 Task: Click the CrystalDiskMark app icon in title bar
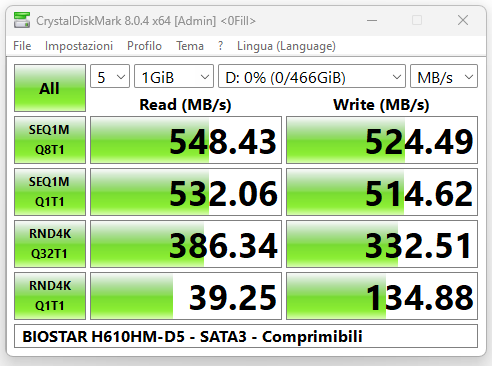(22, 20)
